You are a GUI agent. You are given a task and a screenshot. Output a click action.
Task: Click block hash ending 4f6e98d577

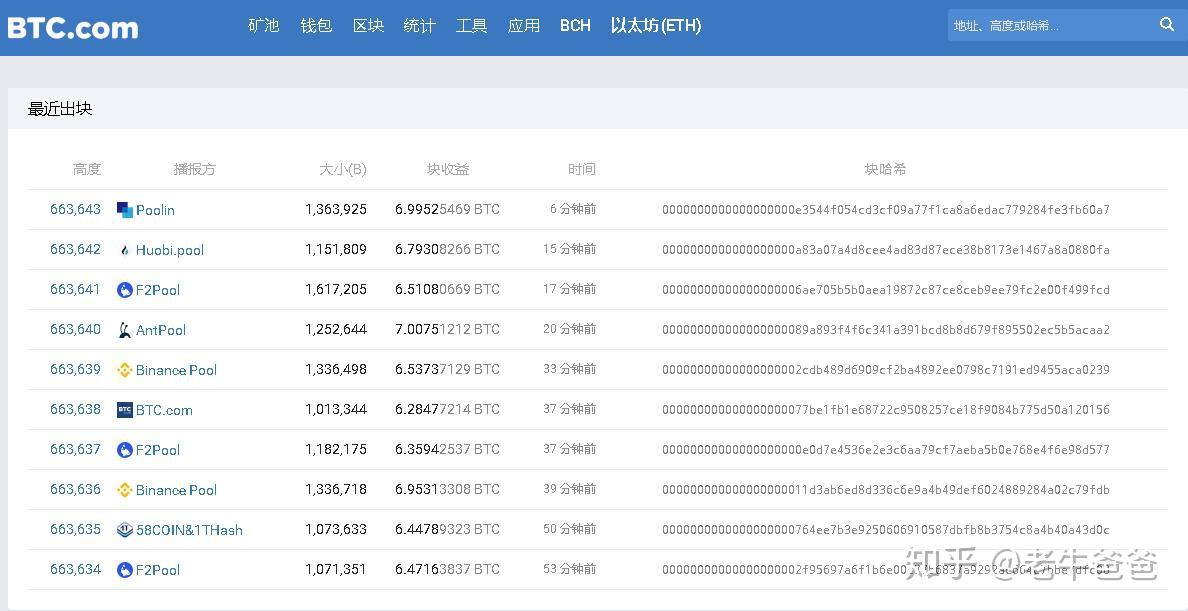pyautogui.click(x=886, y=450)
